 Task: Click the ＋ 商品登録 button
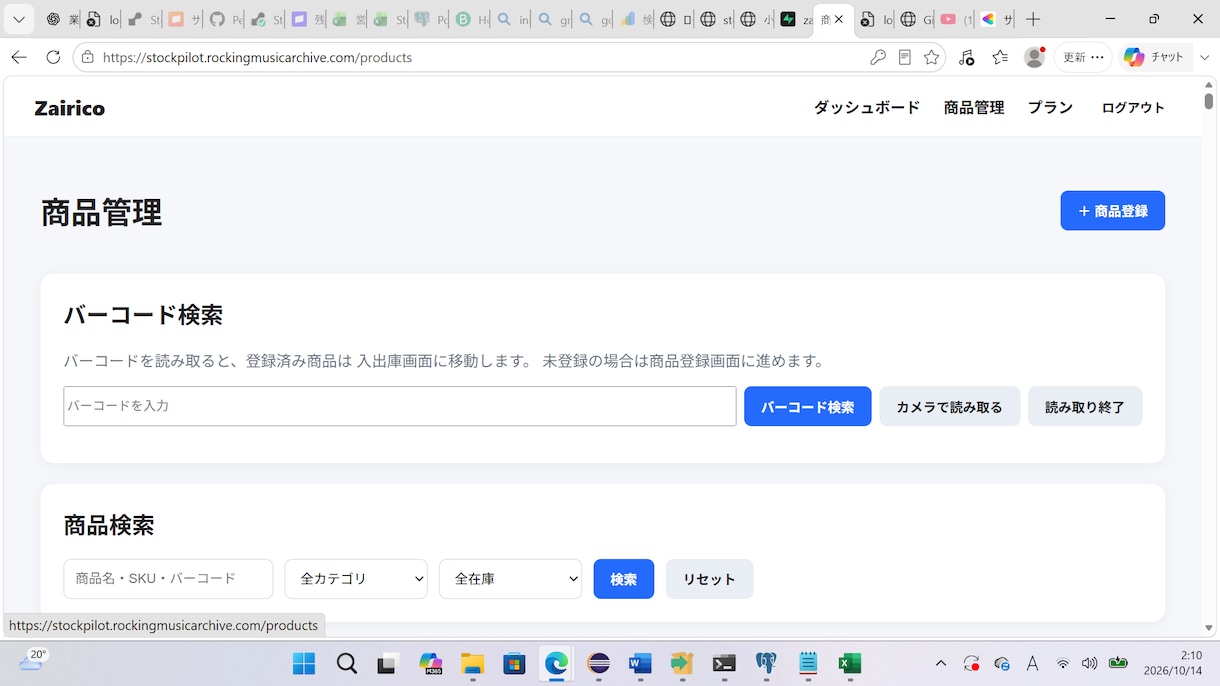(x=1113, y=211)
